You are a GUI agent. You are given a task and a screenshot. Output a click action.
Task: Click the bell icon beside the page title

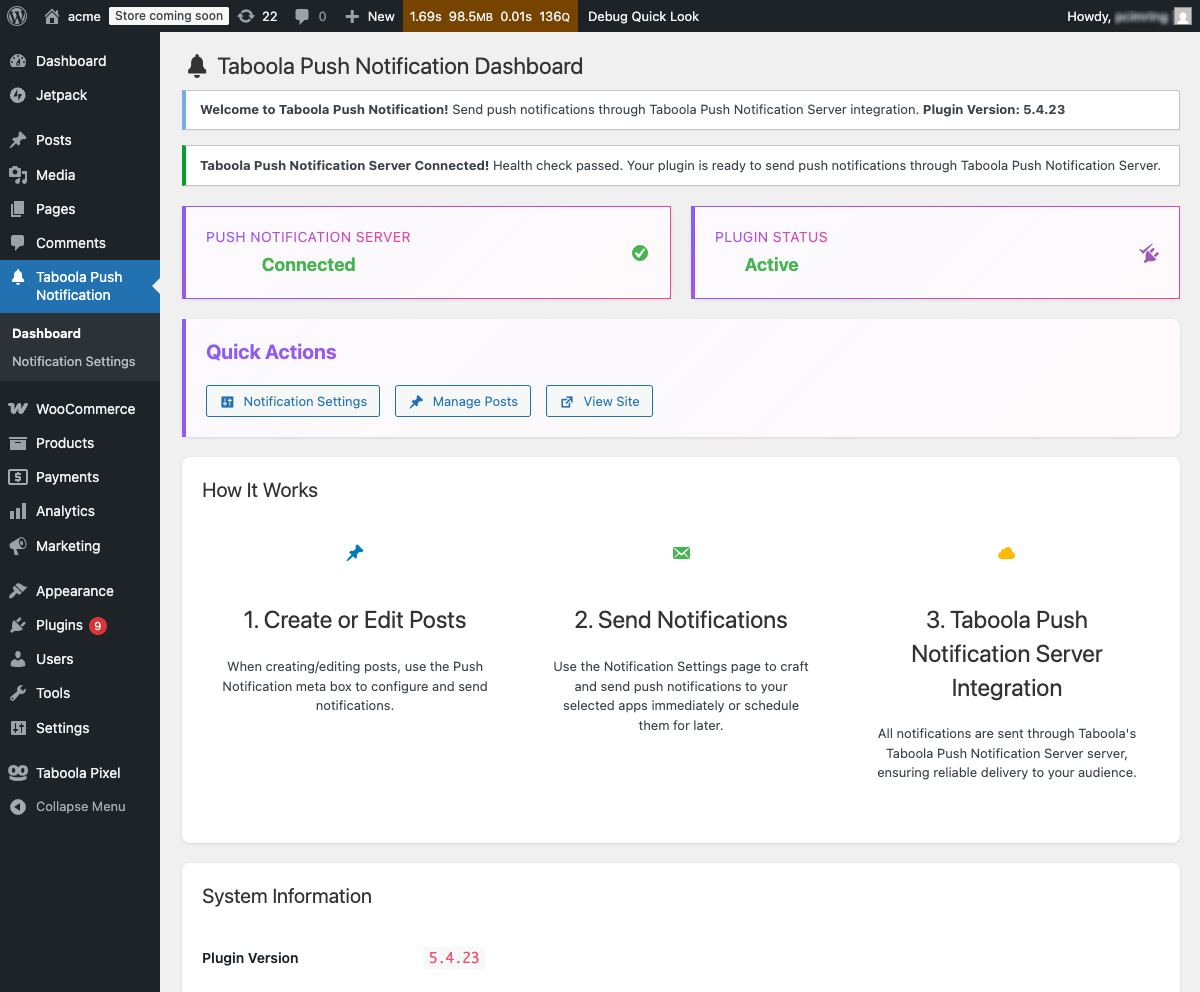click(x=197, y=67)
